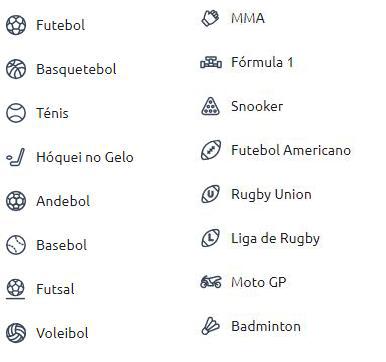This screenshot has width=386, height=362.
Task: Click the Badminton shuttlecock icon
Action: point(211,326)
